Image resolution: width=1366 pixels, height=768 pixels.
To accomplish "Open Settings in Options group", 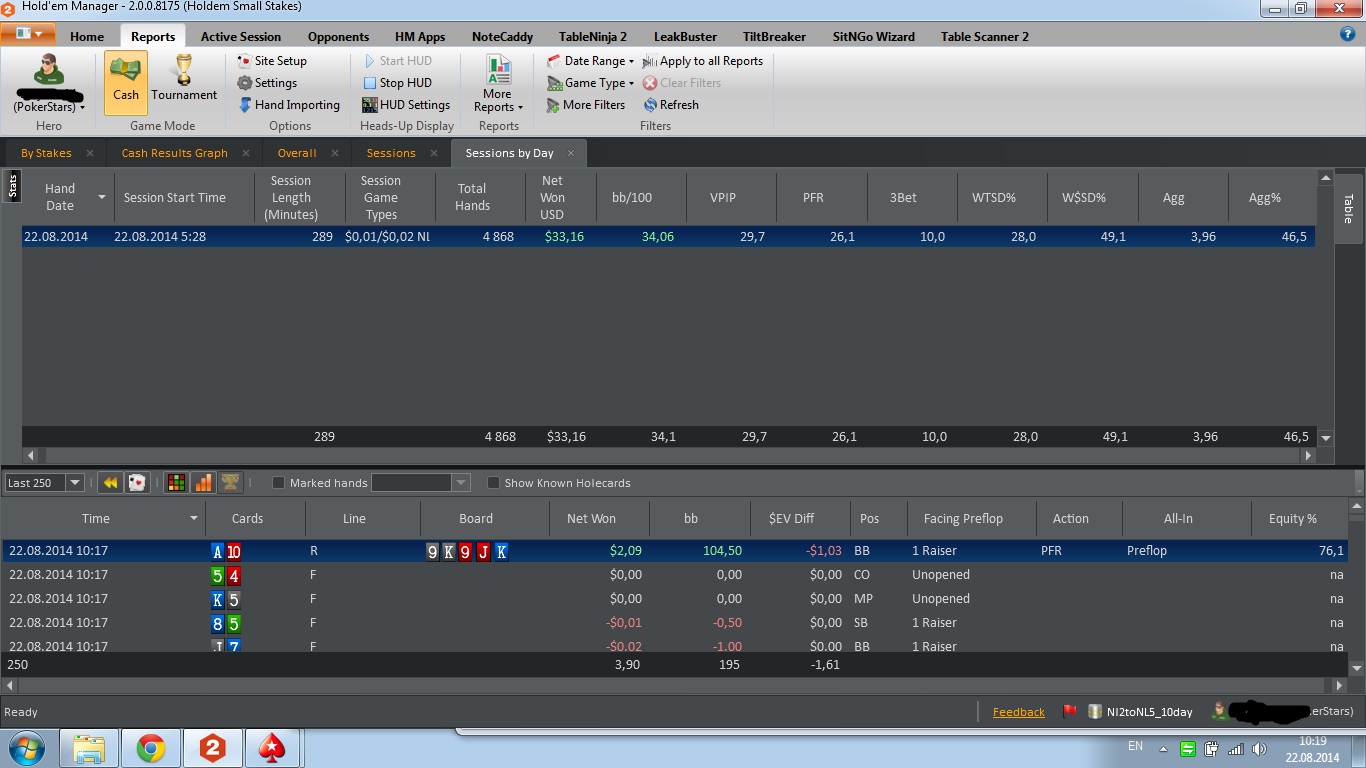I will [267, 83].
